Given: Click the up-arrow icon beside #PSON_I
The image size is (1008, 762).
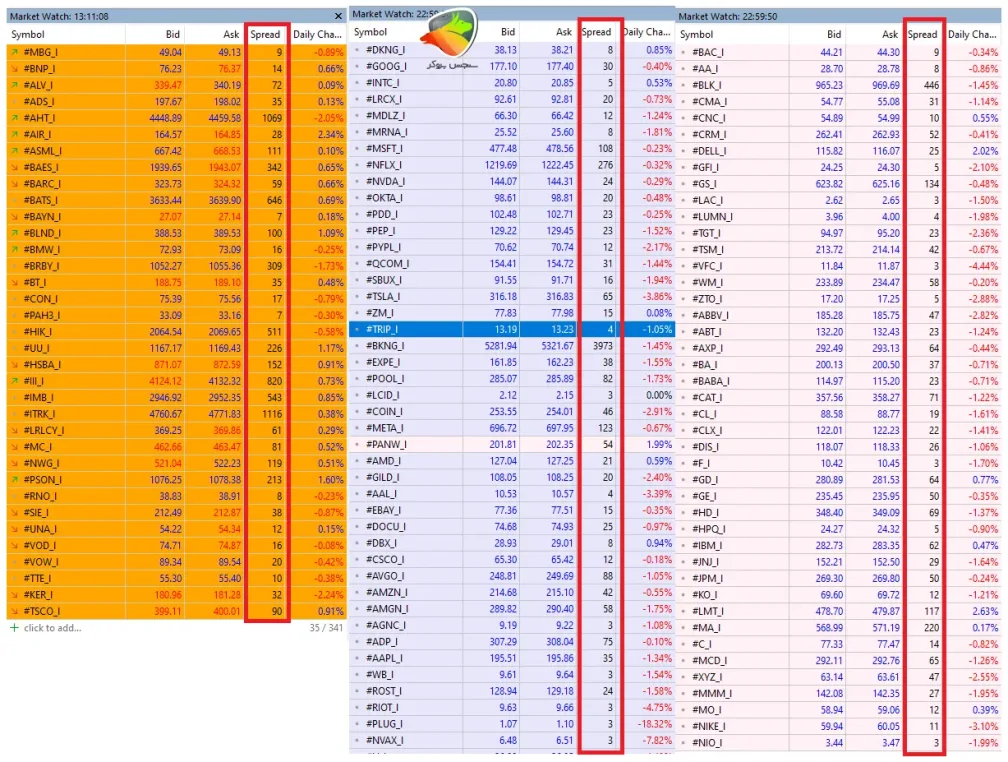Looking at the screenshot, I should (x=14, y=480).
